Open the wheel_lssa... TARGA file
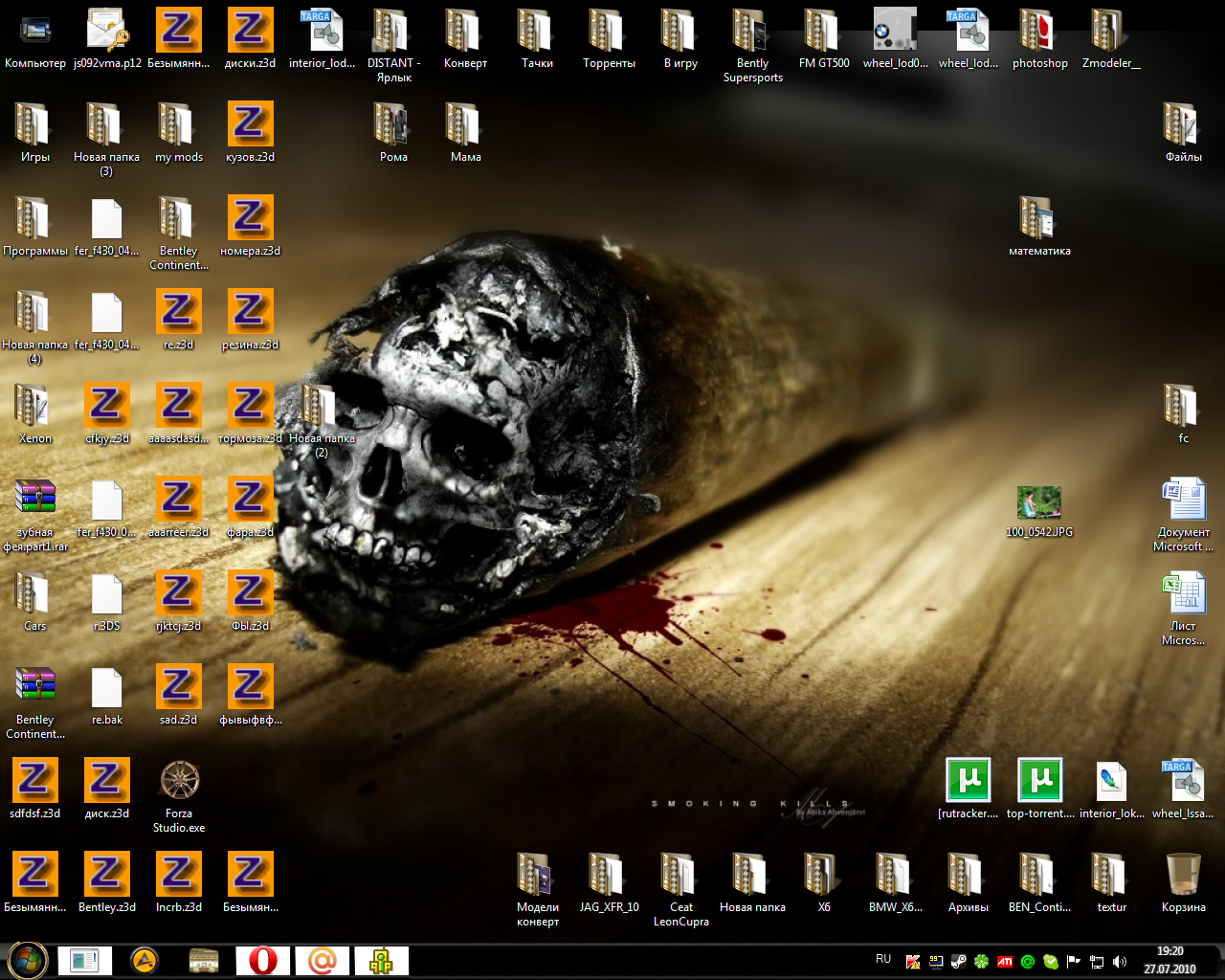The image size is (1225, 980). pyautogui.click(x=1183, y=791)
